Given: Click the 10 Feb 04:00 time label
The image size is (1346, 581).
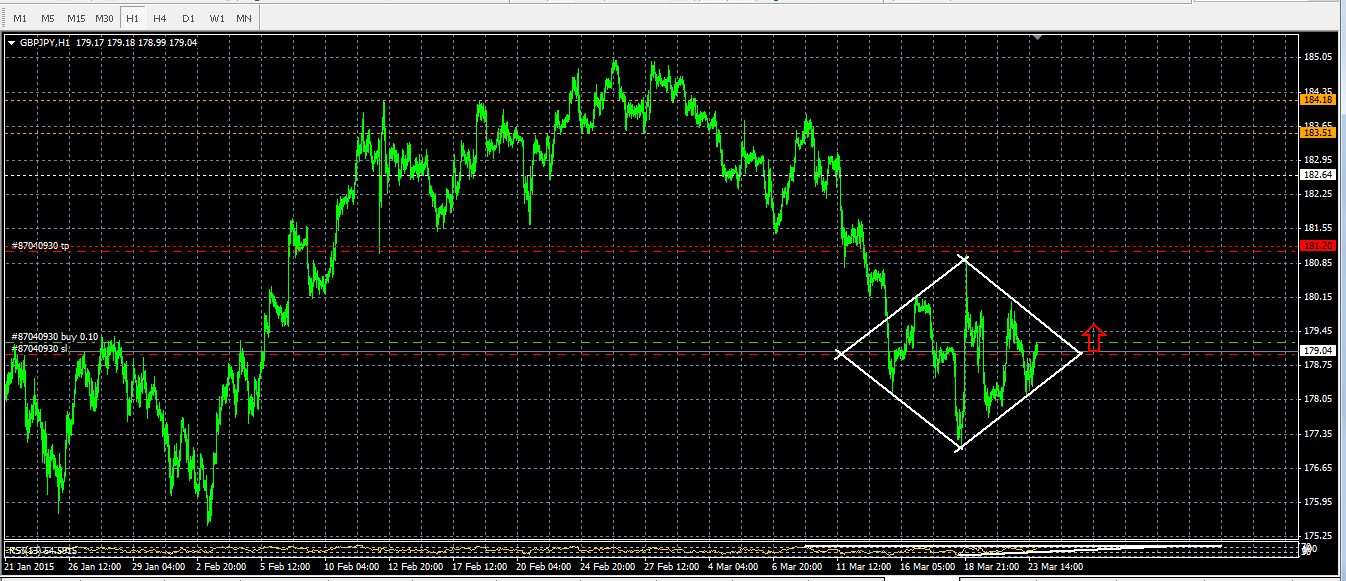Looking at the screenshot, I should (351, 566).
